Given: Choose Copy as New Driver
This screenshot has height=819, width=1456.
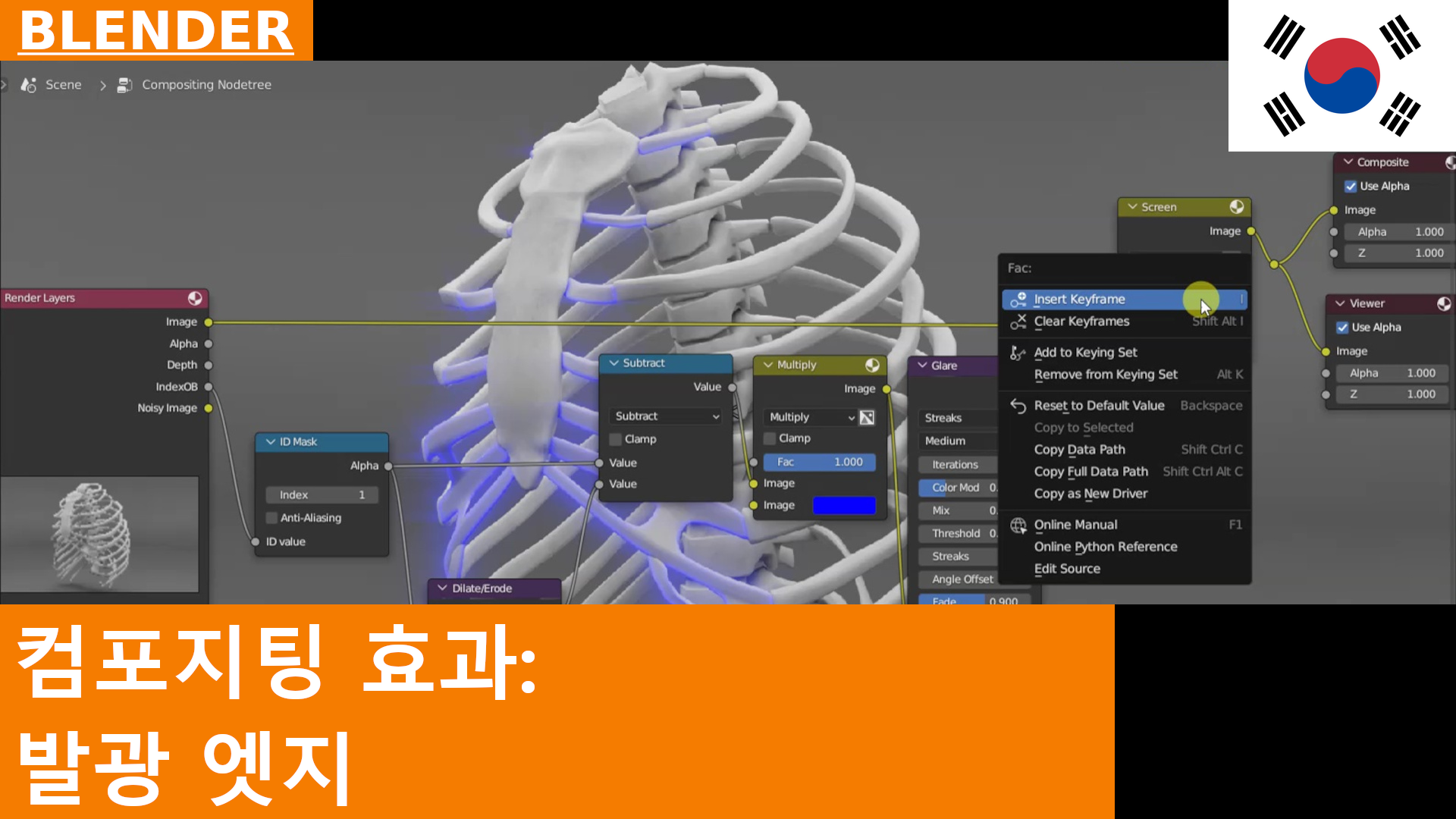Looking at the screenshot, I should point(1125,494).
